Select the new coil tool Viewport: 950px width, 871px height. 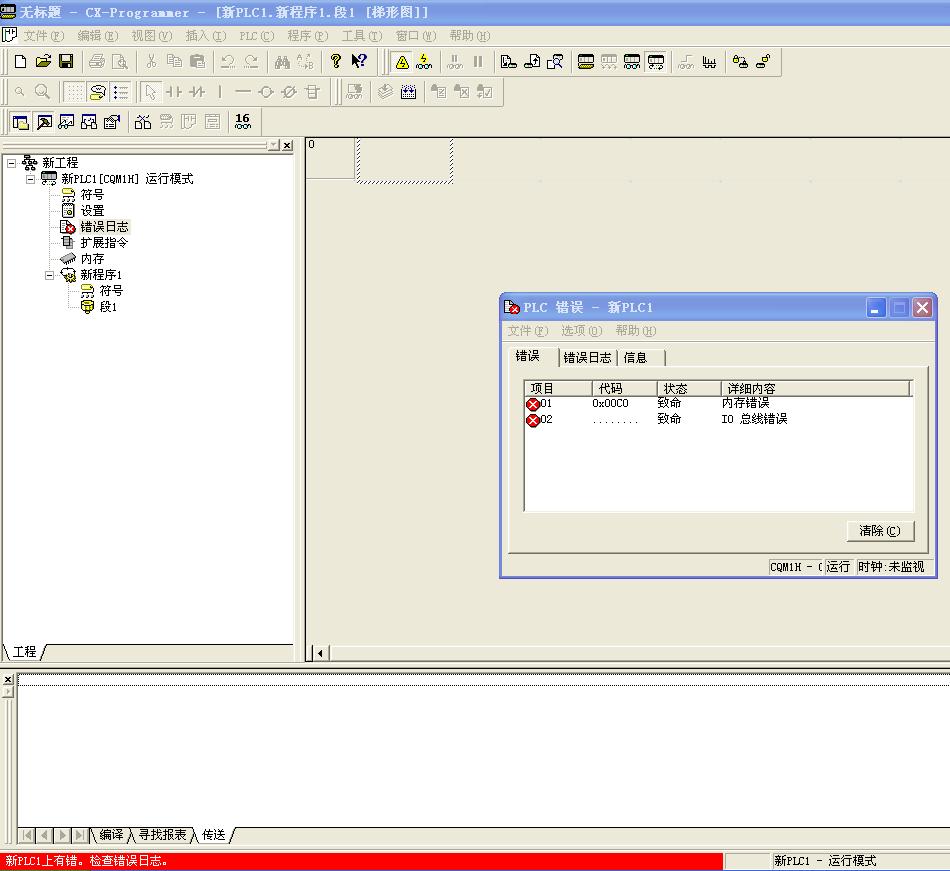[x=265, y=92]
